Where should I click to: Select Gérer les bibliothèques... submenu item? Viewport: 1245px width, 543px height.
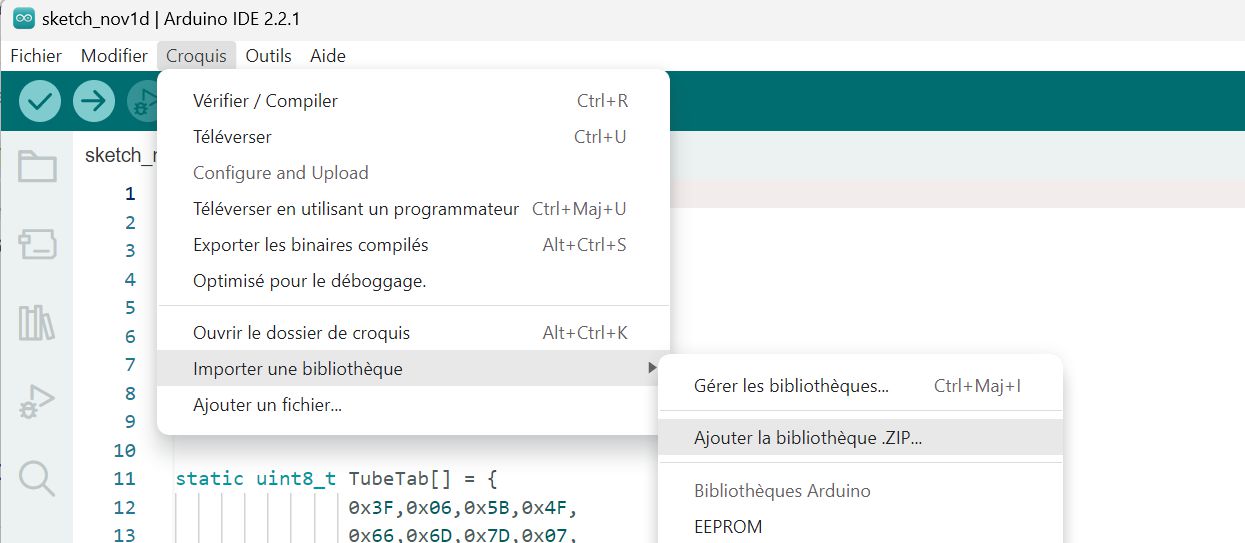(x=859, y=386)
